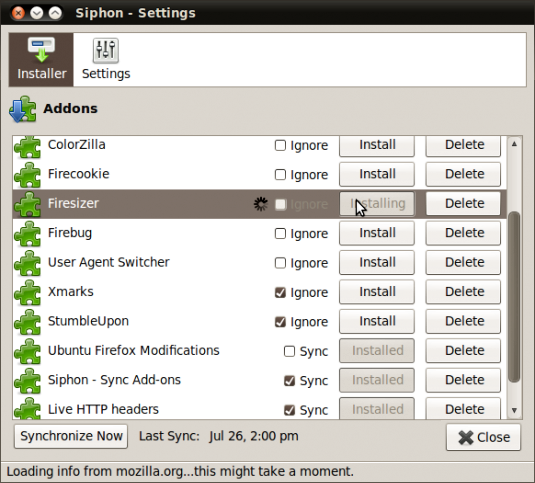
Task: Install the Xmarks addon
Action: (377, 292)
